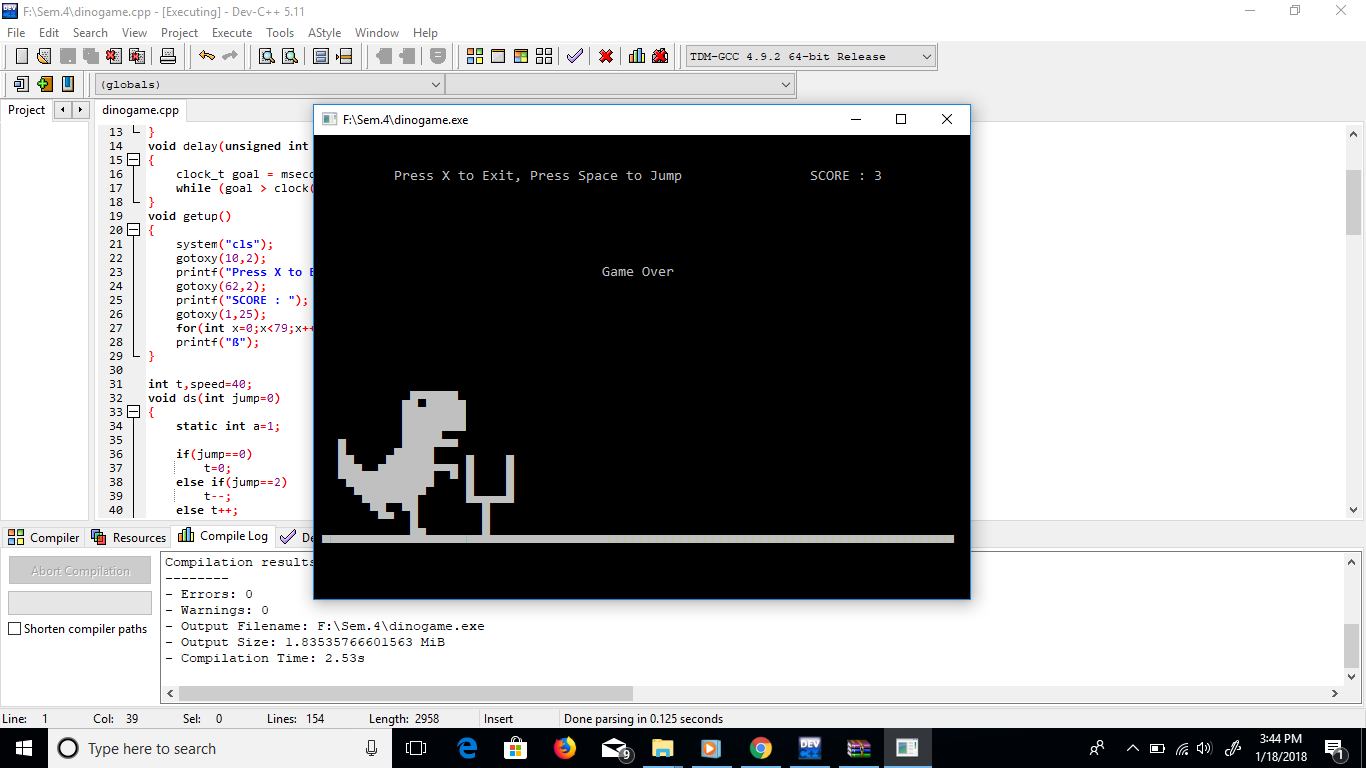Click the Open file toolbar icon
The width and height of the screenshot is (1366, 768).
pos(45,56)
